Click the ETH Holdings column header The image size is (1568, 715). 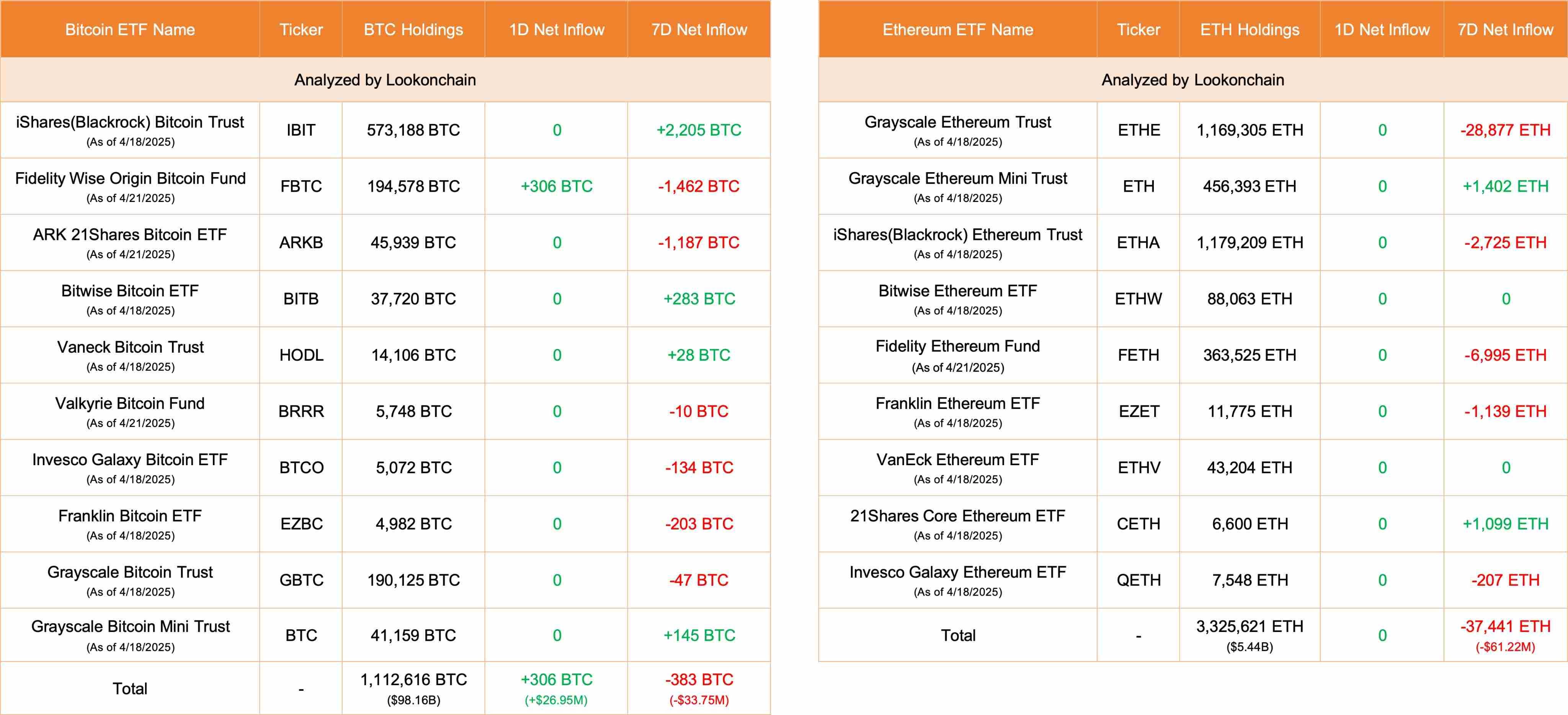coord(1249,30)
